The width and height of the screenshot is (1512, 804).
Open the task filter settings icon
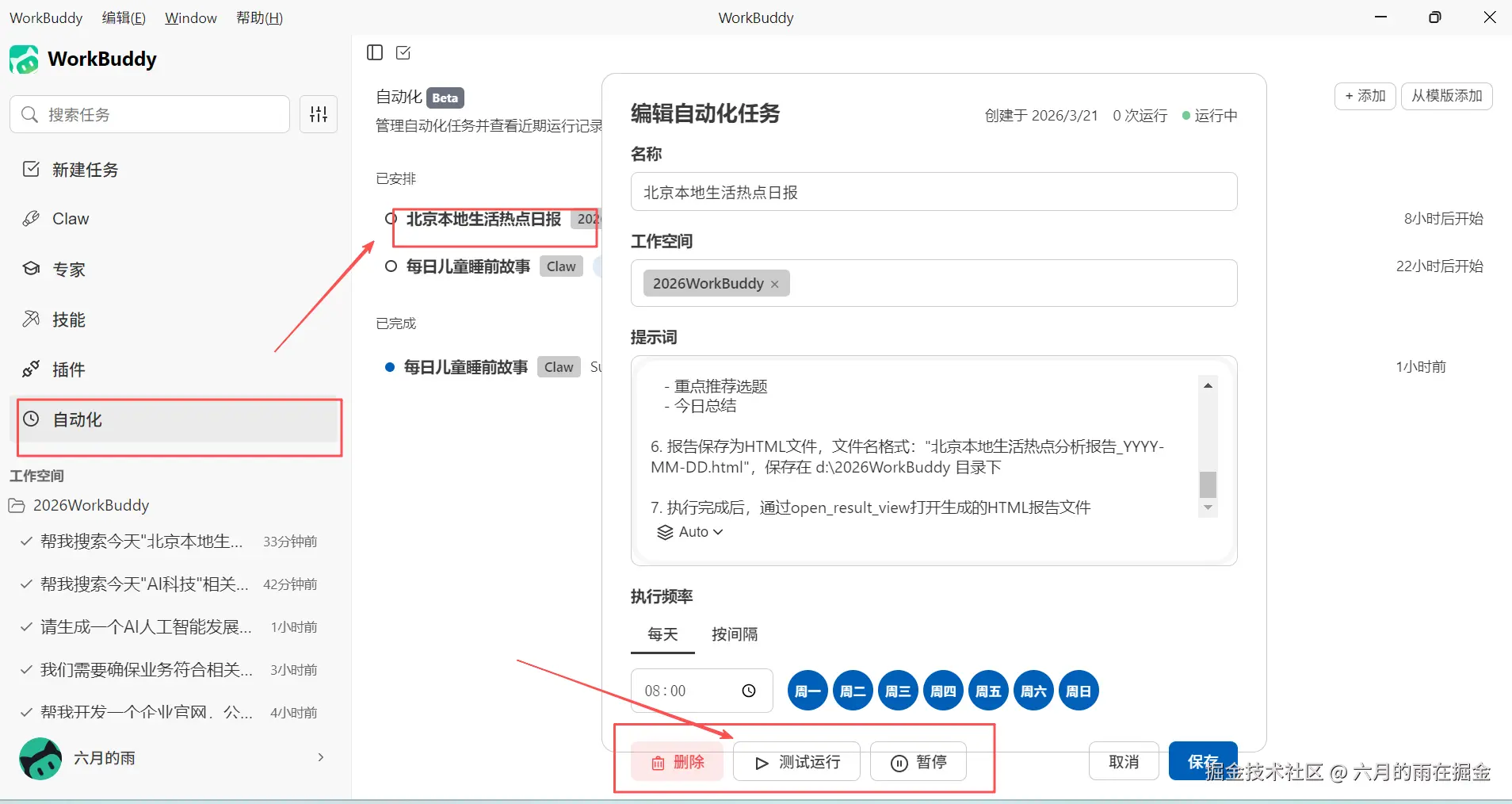click(x=319, y=114)
